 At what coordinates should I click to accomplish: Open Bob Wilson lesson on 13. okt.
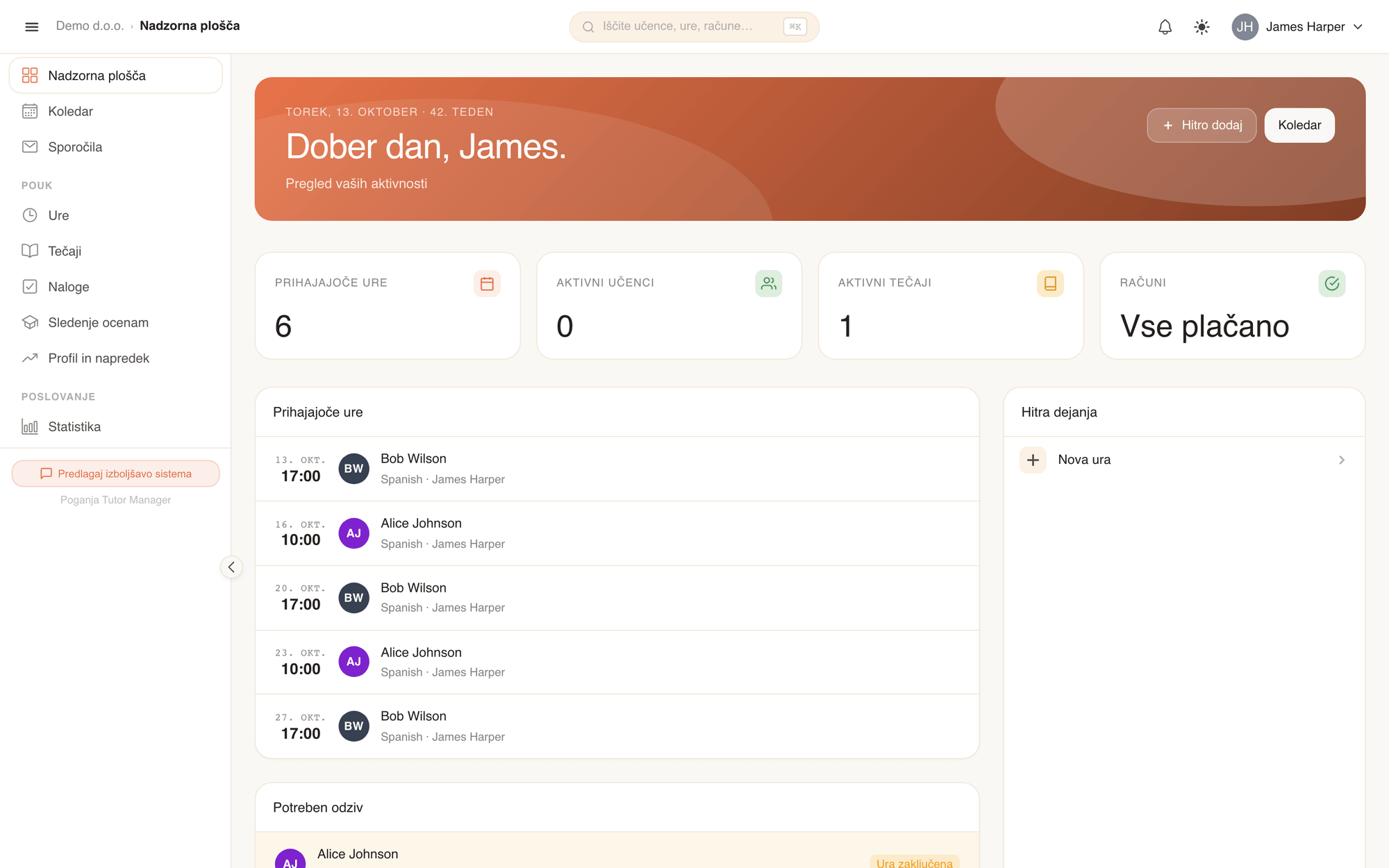(617, 469)
